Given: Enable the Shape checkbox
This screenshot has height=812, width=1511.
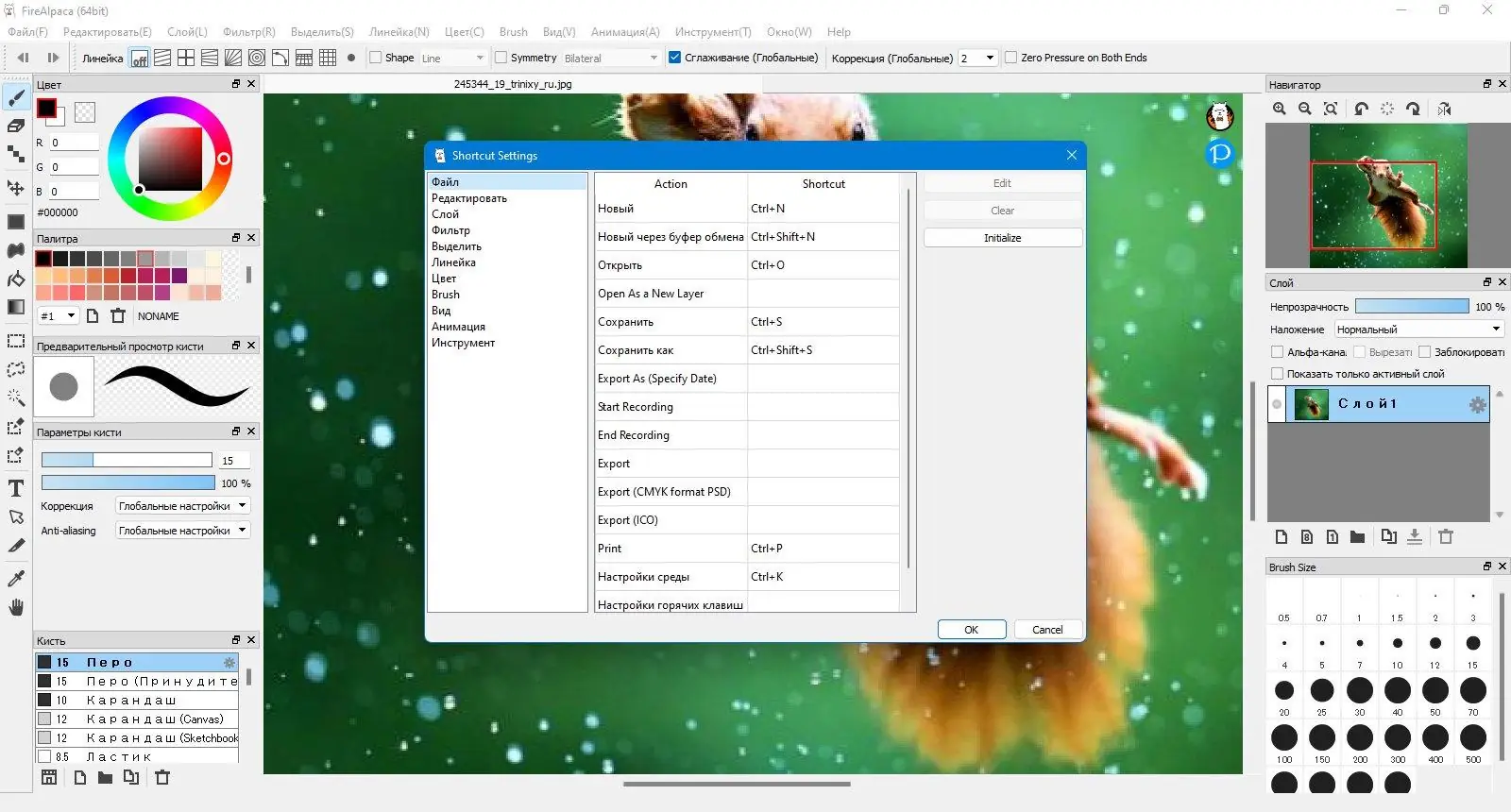Looking at the screenshot, I should click(375, 58).
